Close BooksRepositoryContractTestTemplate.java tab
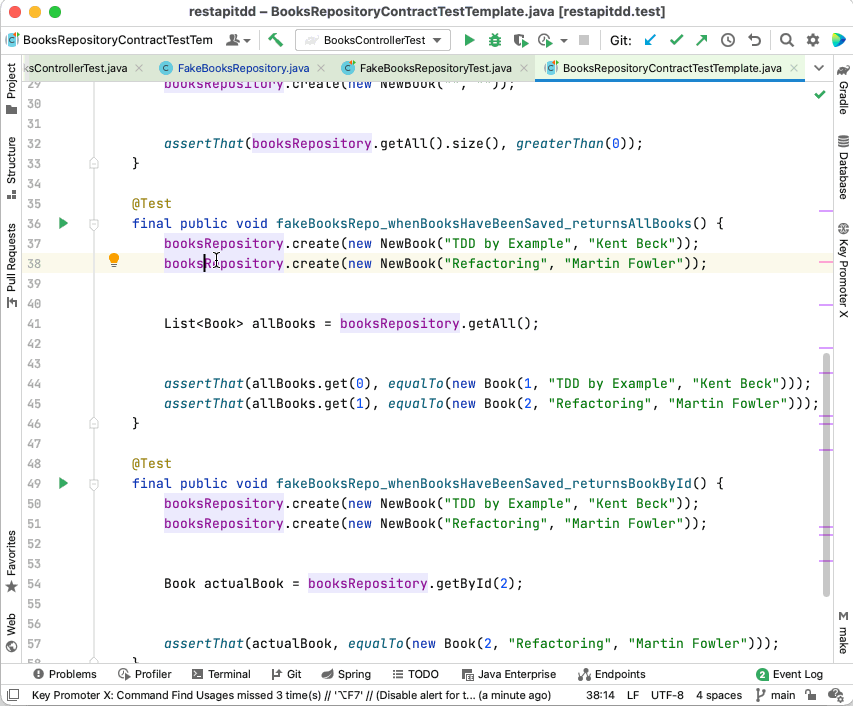This screenshot has width=853, height=706. pos(794,68)
